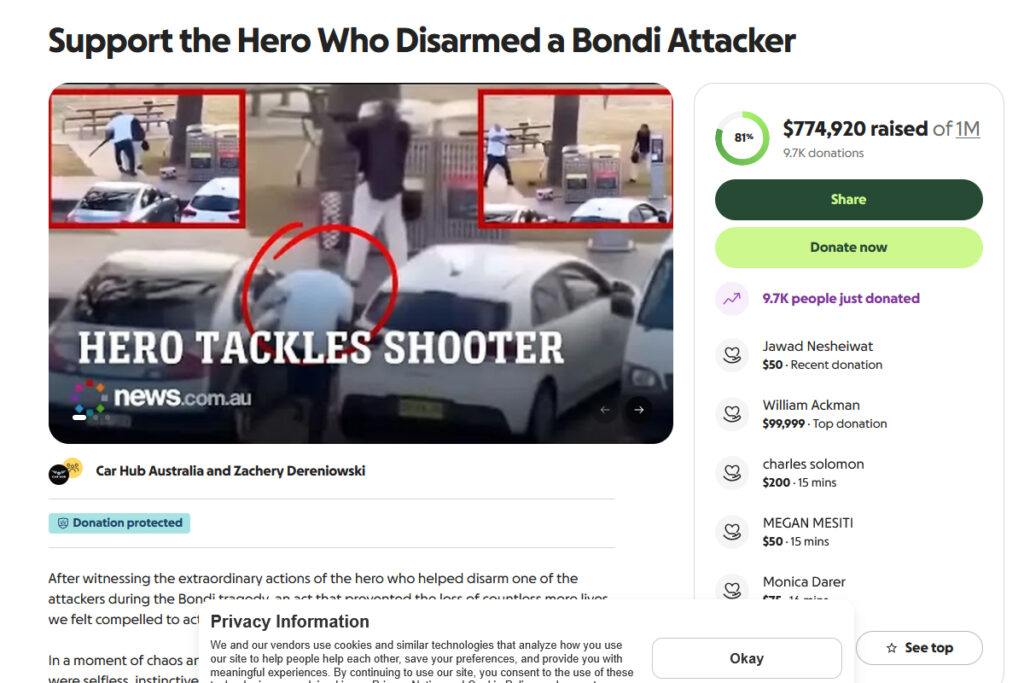Select the white carousel slide indicator dot
This screenshot has width=1024, height=683.
[x=79, y=417]
